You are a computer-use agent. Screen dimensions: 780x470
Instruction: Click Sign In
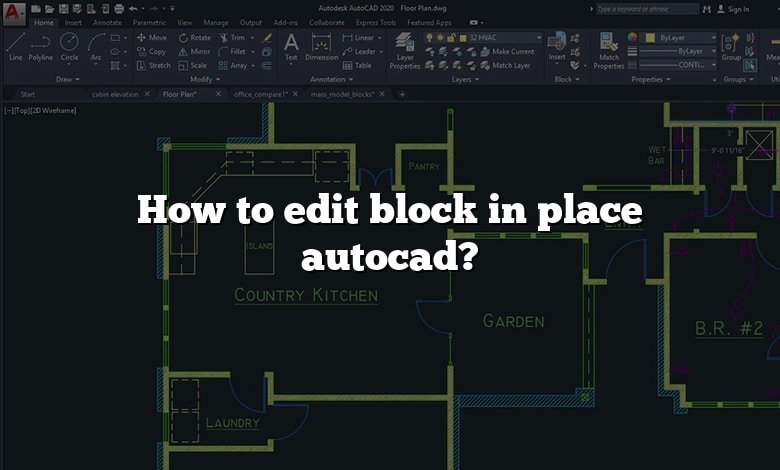coord(738,8)
